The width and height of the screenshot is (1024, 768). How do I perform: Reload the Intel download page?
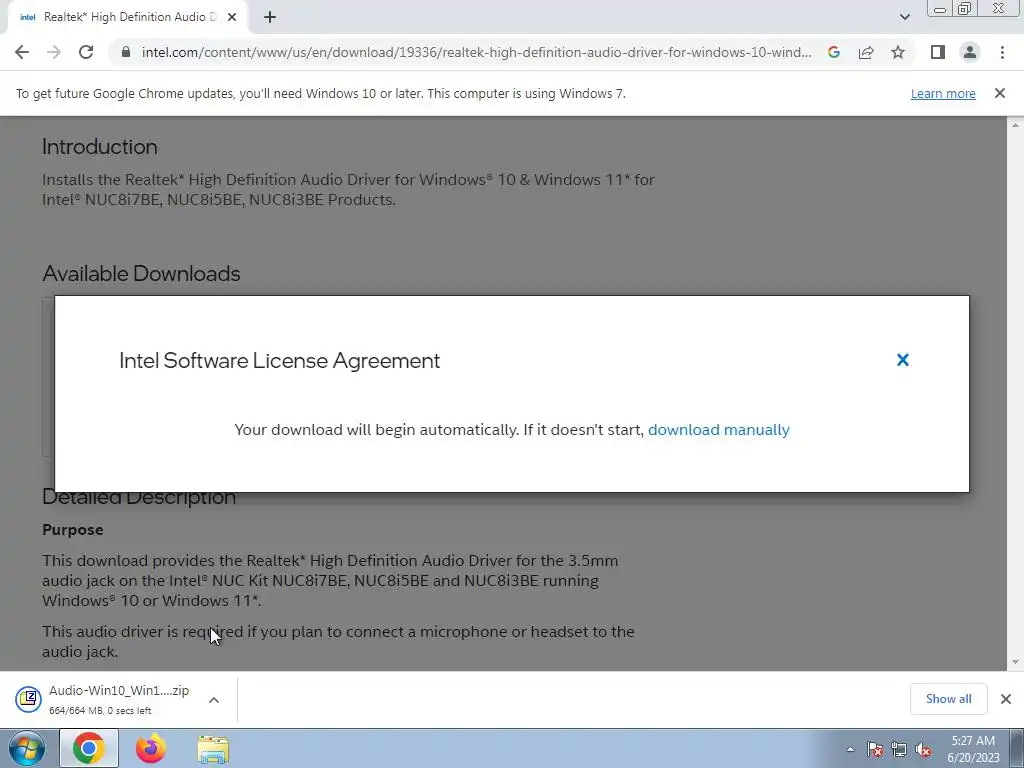[86, 52]
